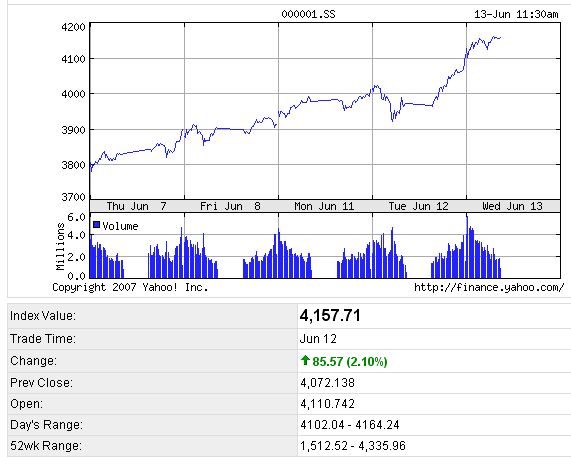Click the Prev Close label
The height and width of the screenshot is (469, 571).
click(42, 383)
